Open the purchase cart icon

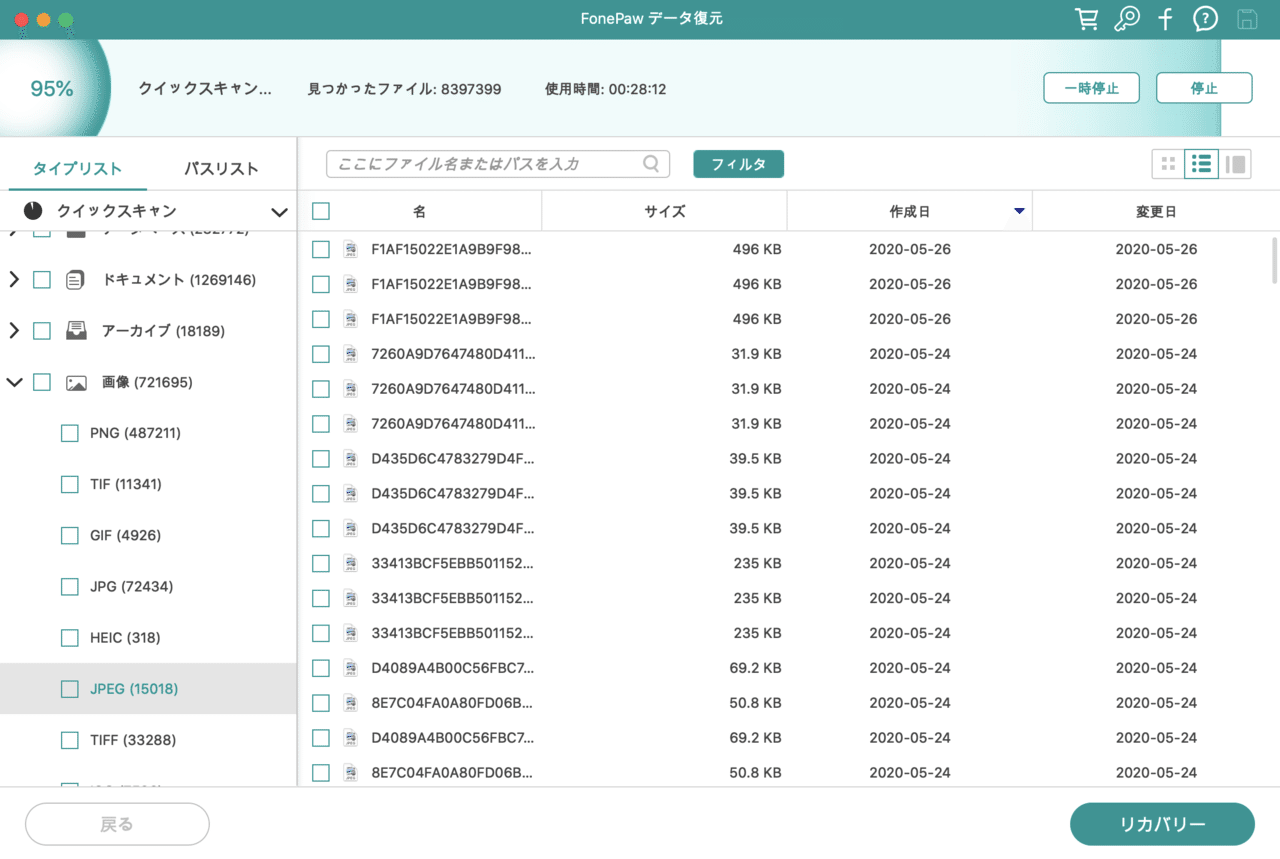pos(1086,18)
